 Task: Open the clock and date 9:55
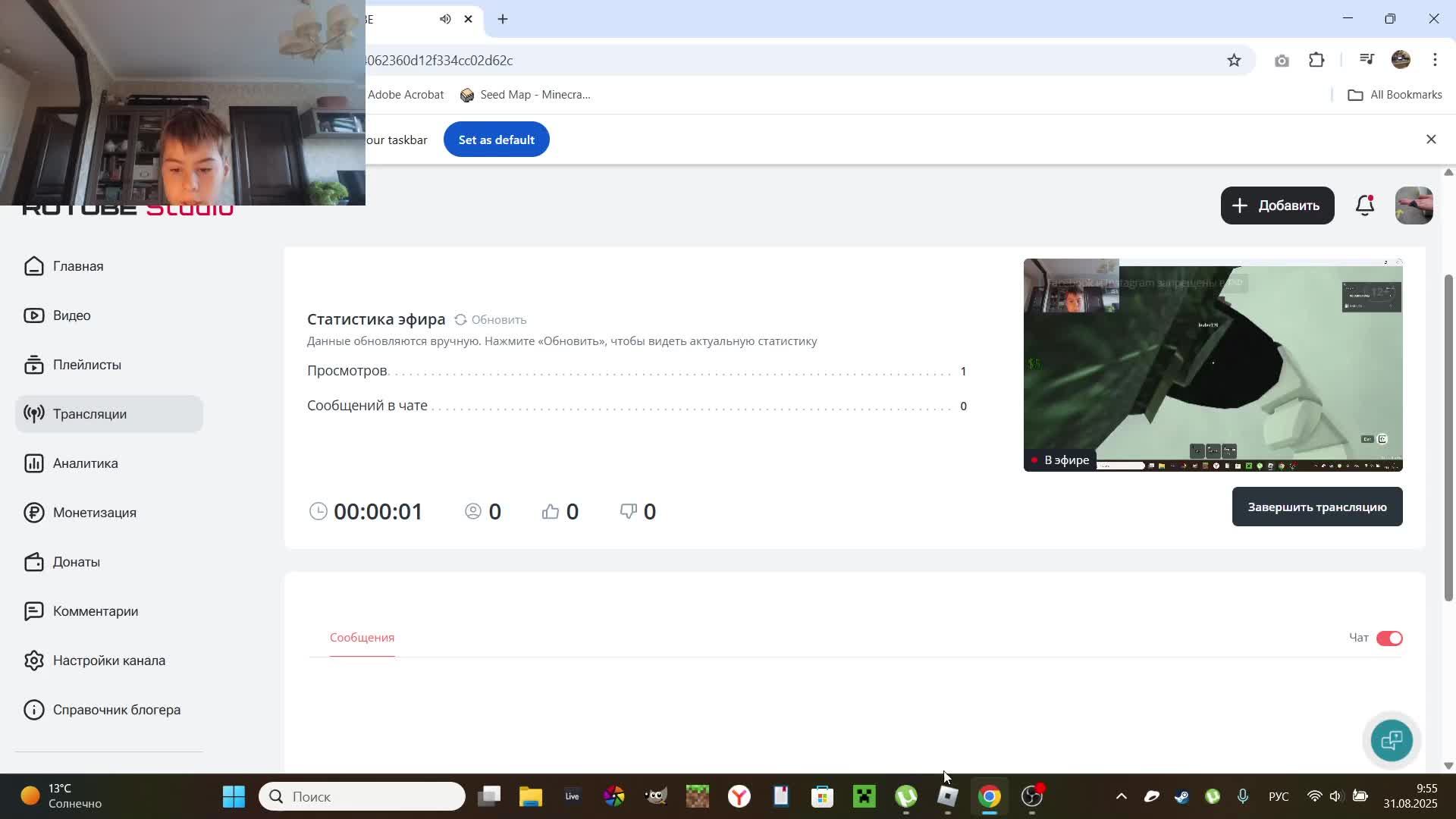[x=1410, y=796]
